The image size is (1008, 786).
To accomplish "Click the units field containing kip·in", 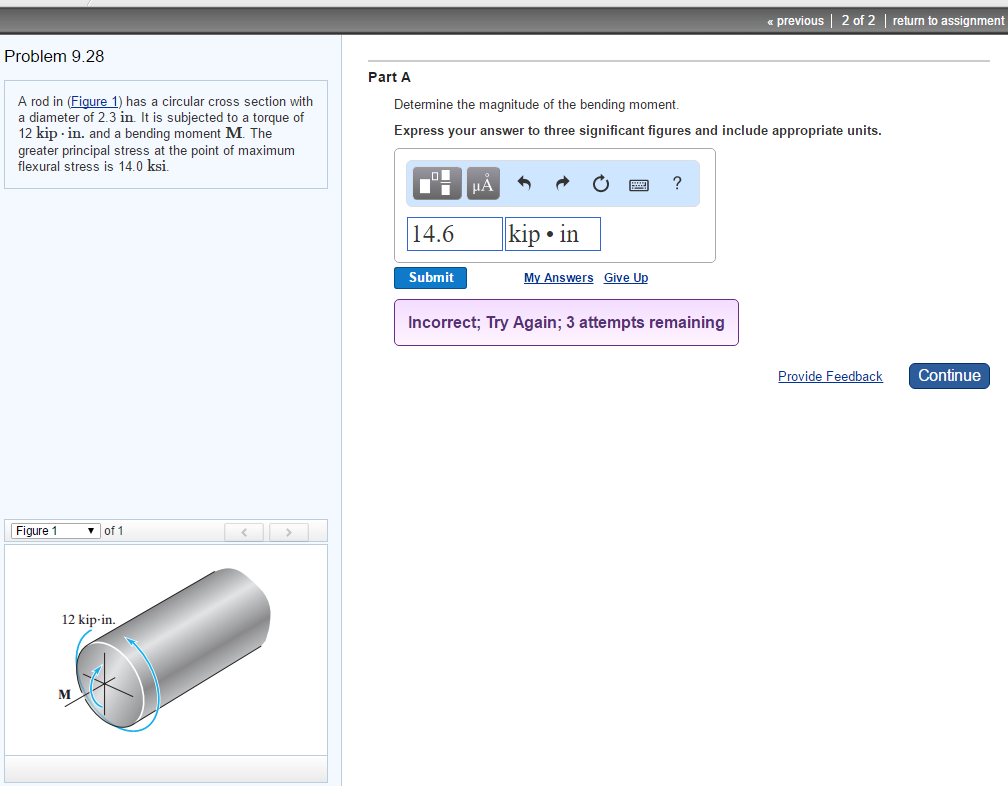I will pos(552,234).
